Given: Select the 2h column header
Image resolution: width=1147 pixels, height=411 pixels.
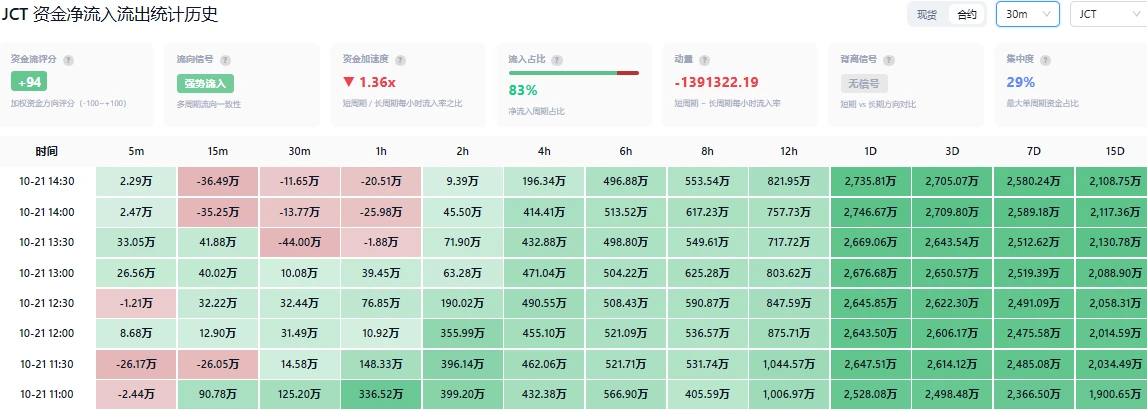Looking at the screenshot, I should tap(462, 151).
